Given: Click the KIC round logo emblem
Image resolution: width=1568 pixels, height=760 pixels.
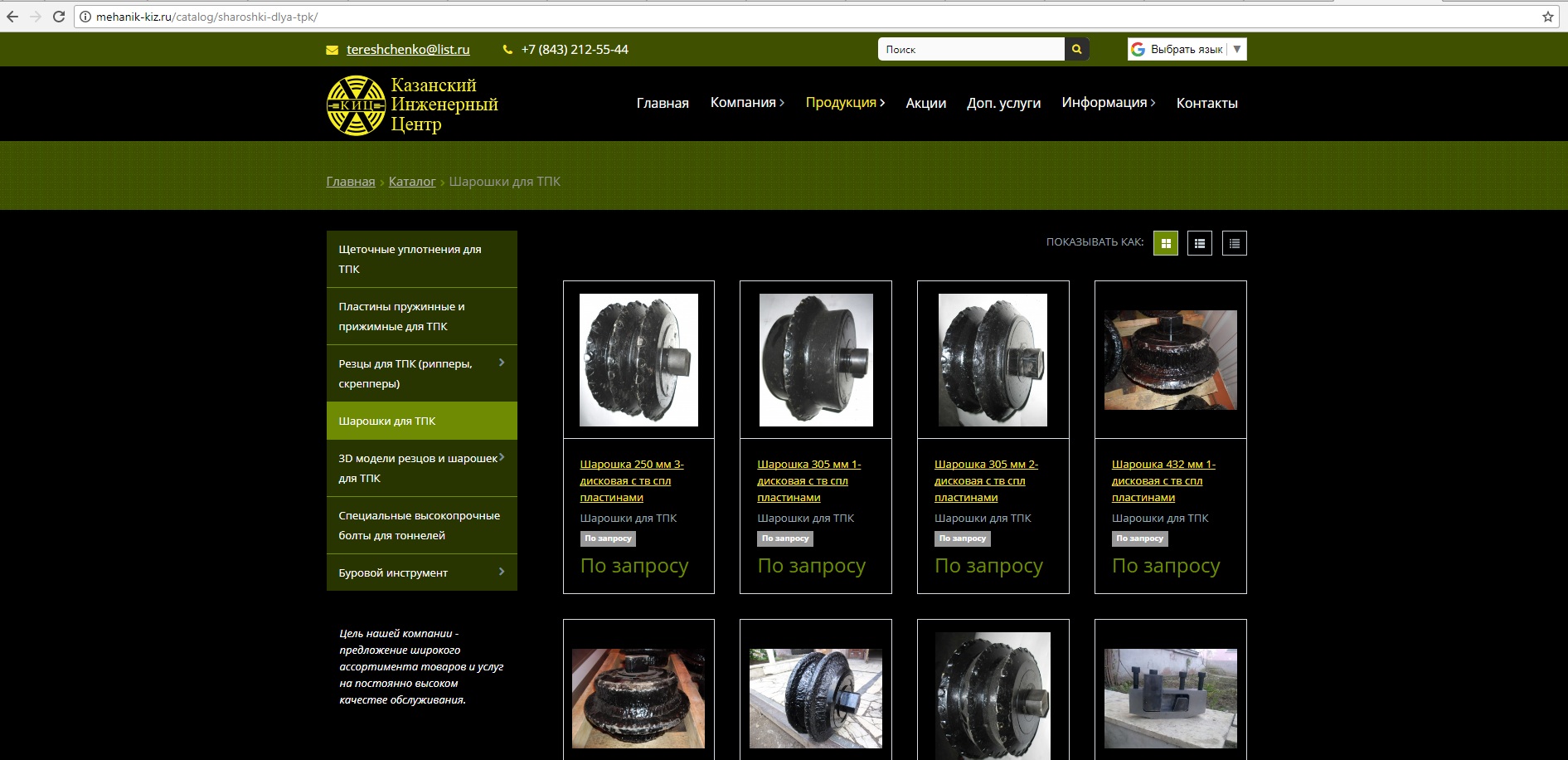Looking at the screenshot, I should pos(356,105).
